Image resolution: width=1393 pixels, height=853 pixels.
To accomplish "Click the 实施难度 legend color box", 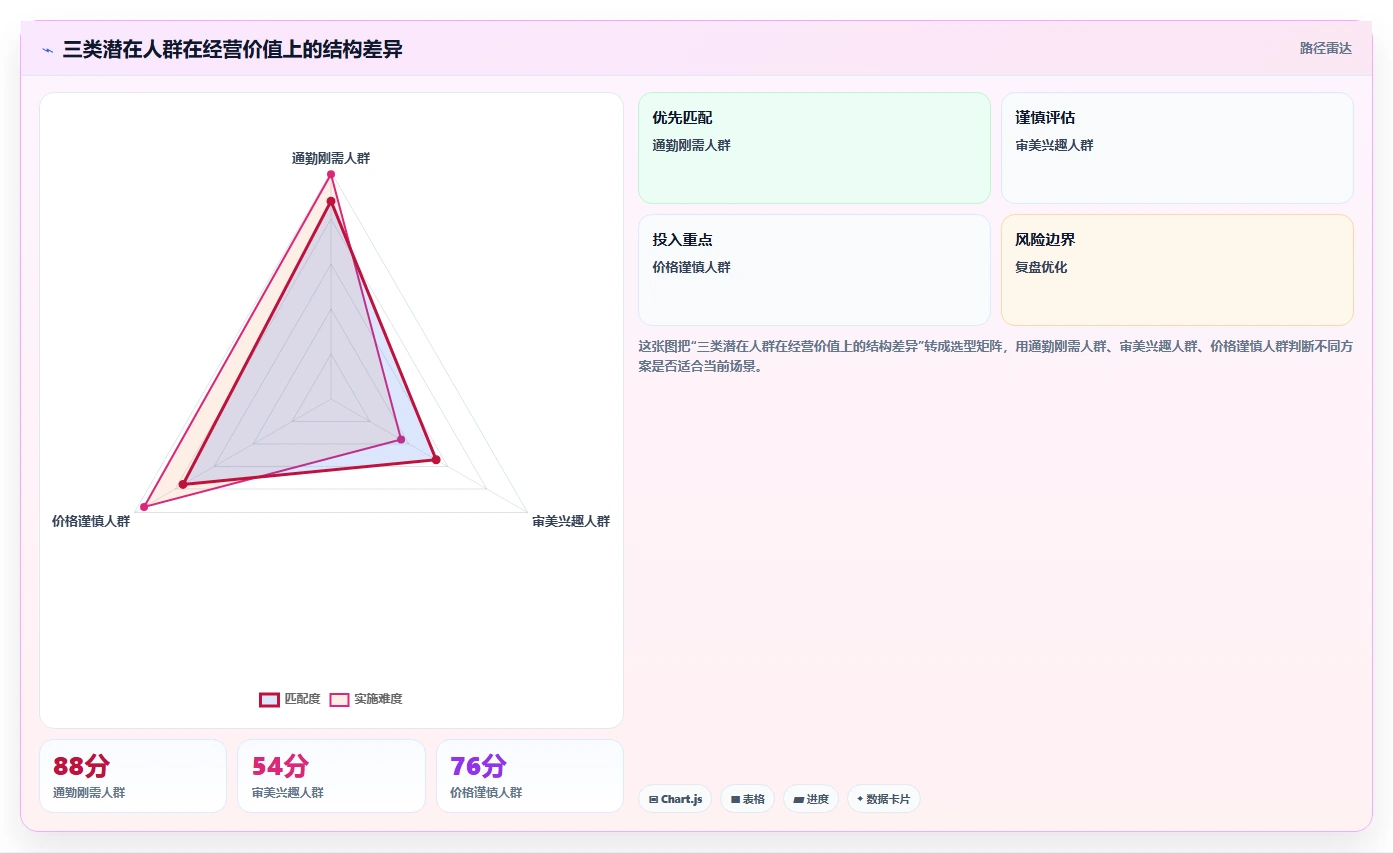I will [339, 699].
